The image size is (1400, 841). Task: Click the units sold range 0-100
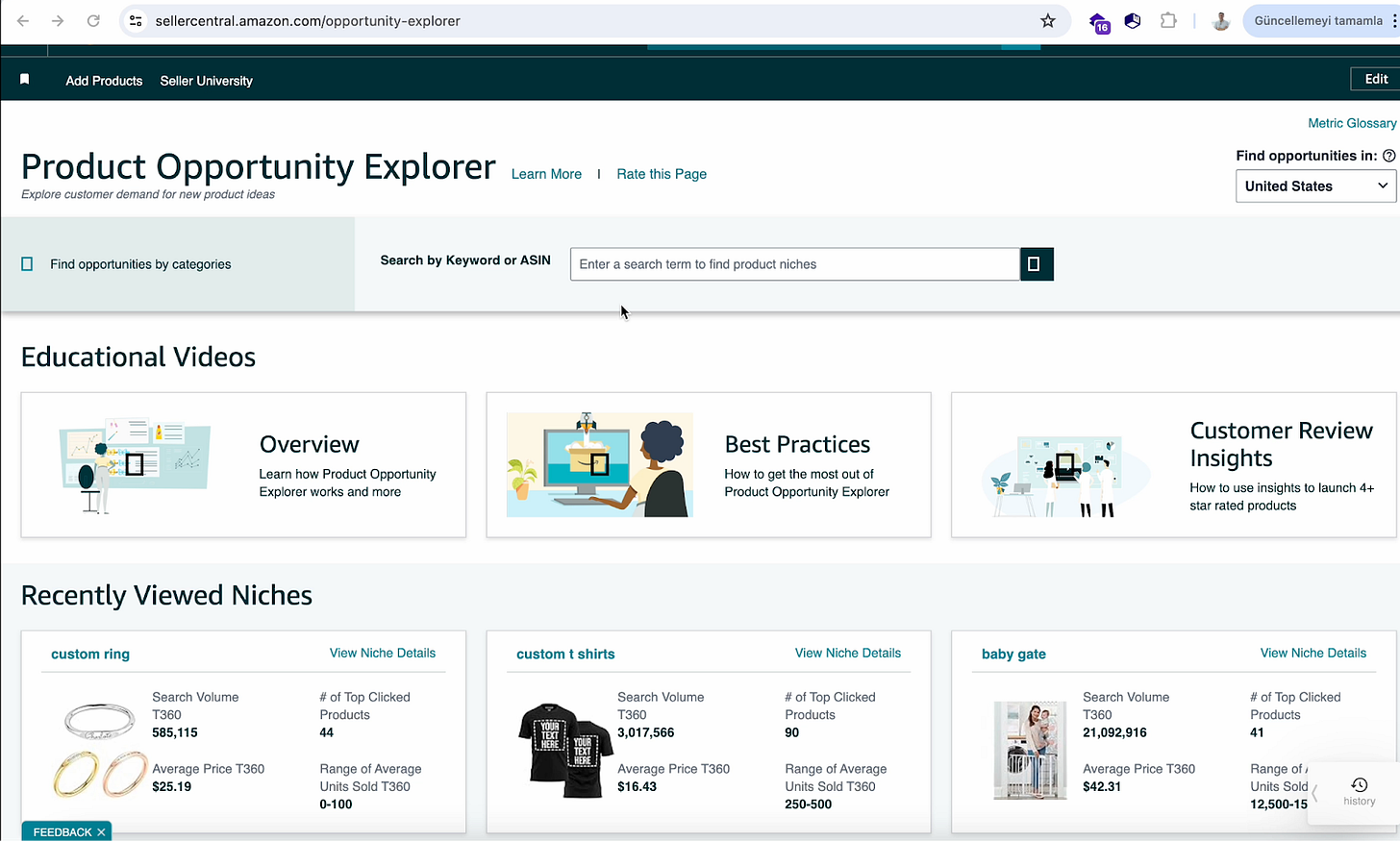pos(336,804)
